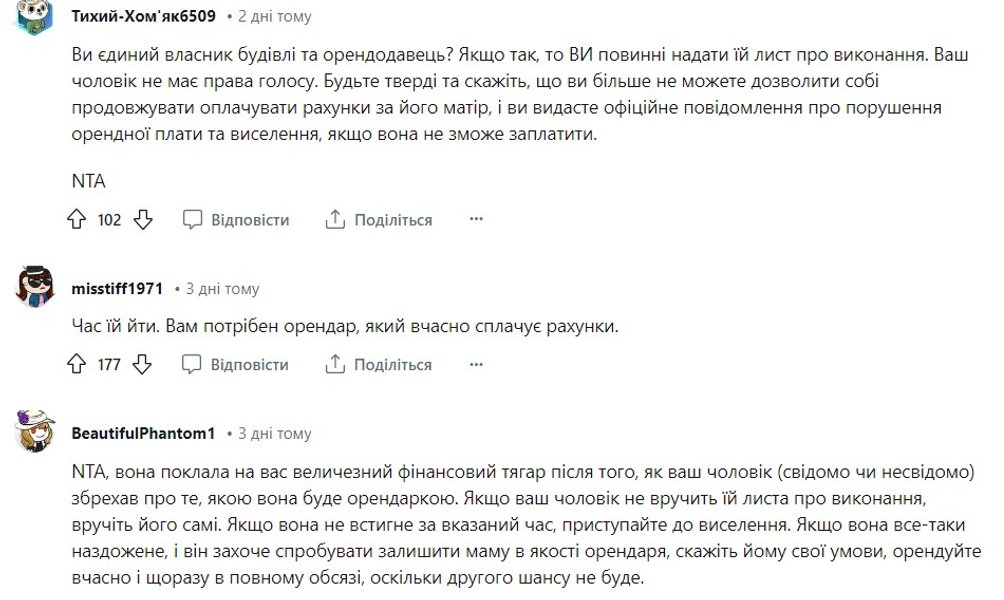Open '2 дні тому' comment timestamp
Viewport: 1004px width, 600px height.
pyautogui.click(x=274, y=17)
